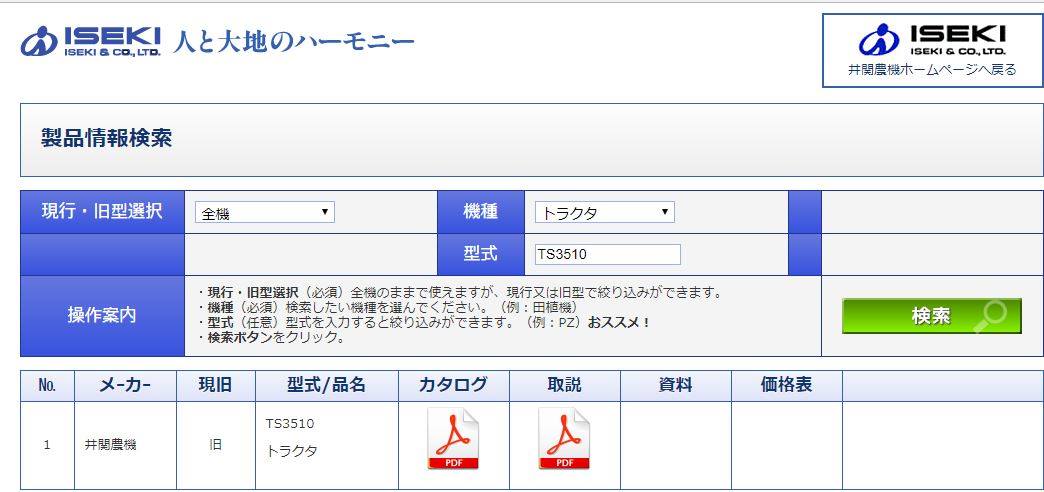Follow the 井関農機ホームページへ戻る link
Image resolution: width=1044 pixels, height=492 pixels.
point(931,70)
